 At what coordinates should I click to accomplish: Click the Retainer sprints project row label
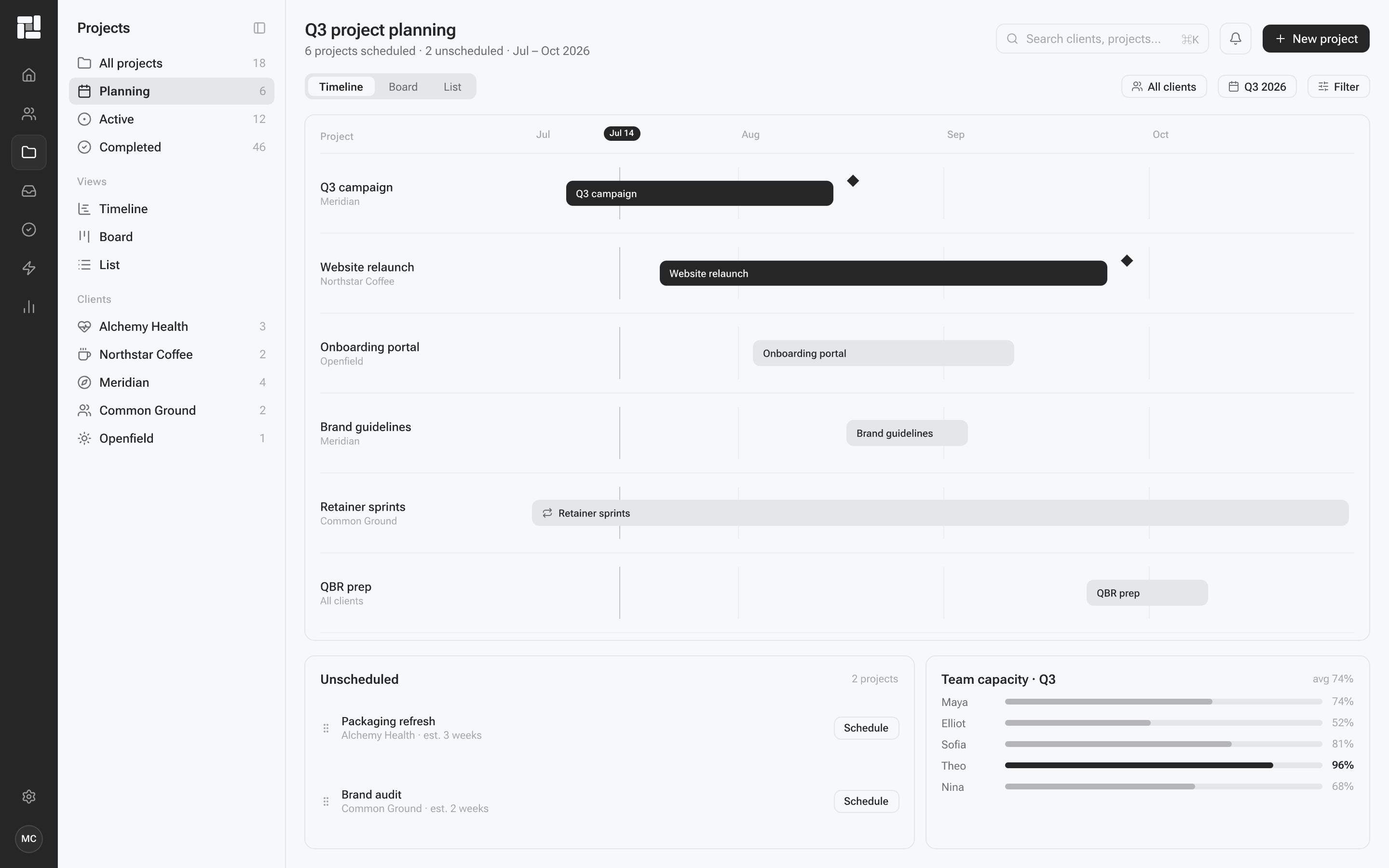[x=363, y=507]
